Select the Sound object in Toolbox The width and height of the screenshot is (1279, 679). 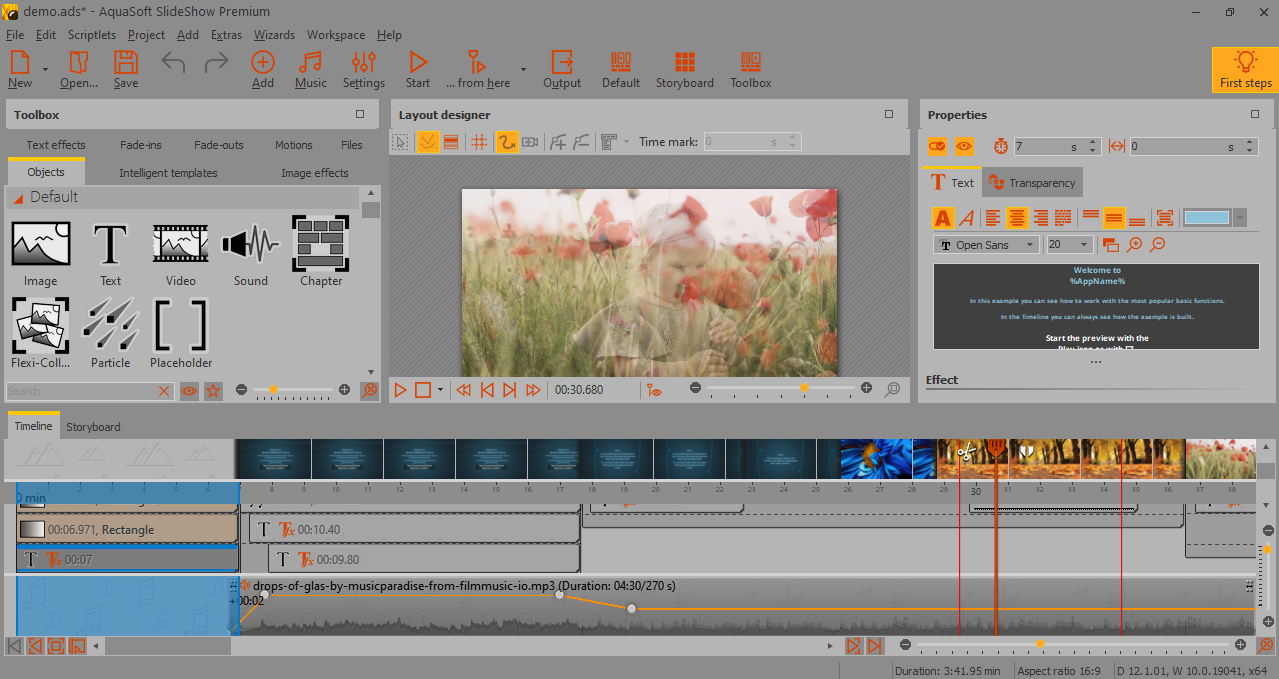[251, 254]
